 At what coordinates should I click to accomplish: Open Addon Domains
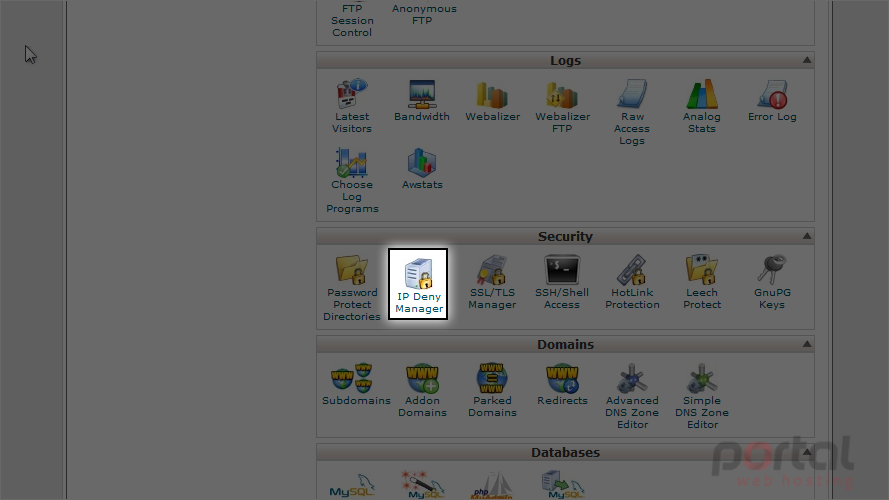click(x=422, y=391)
